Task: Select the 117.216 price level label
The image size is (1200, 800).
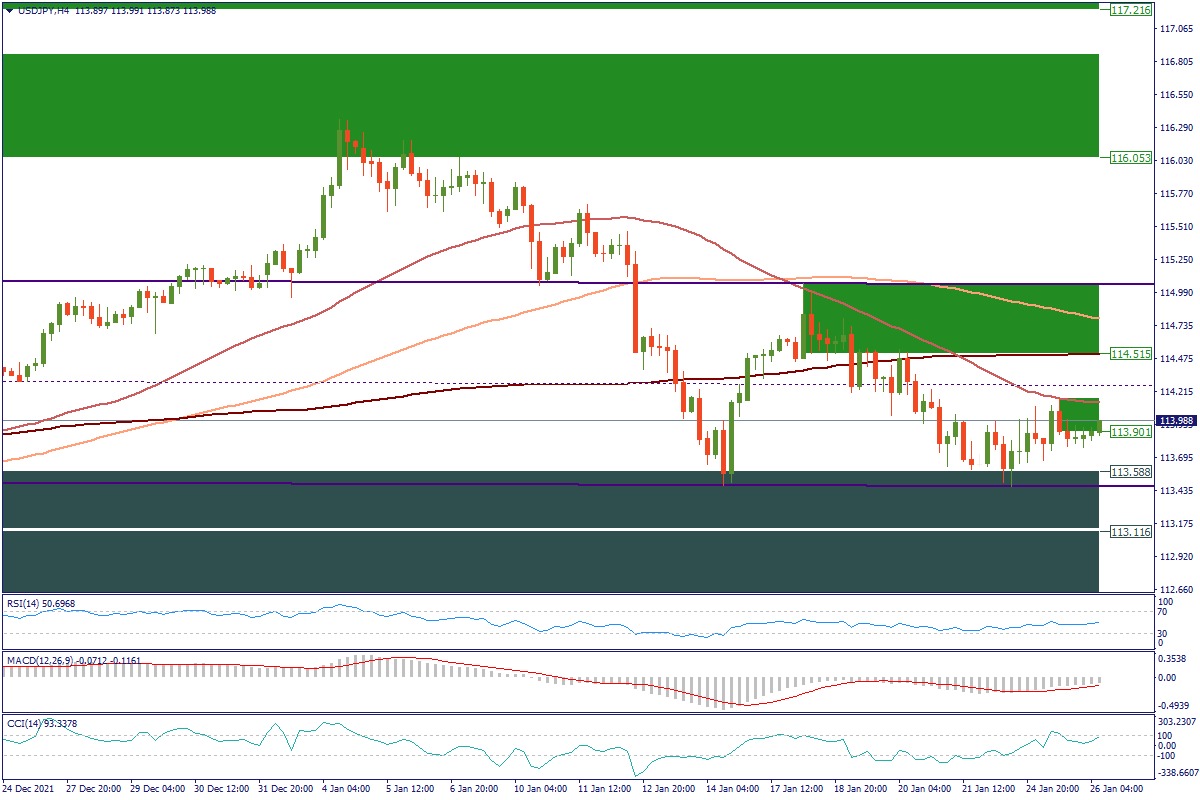Action: tap(1131, 9)
